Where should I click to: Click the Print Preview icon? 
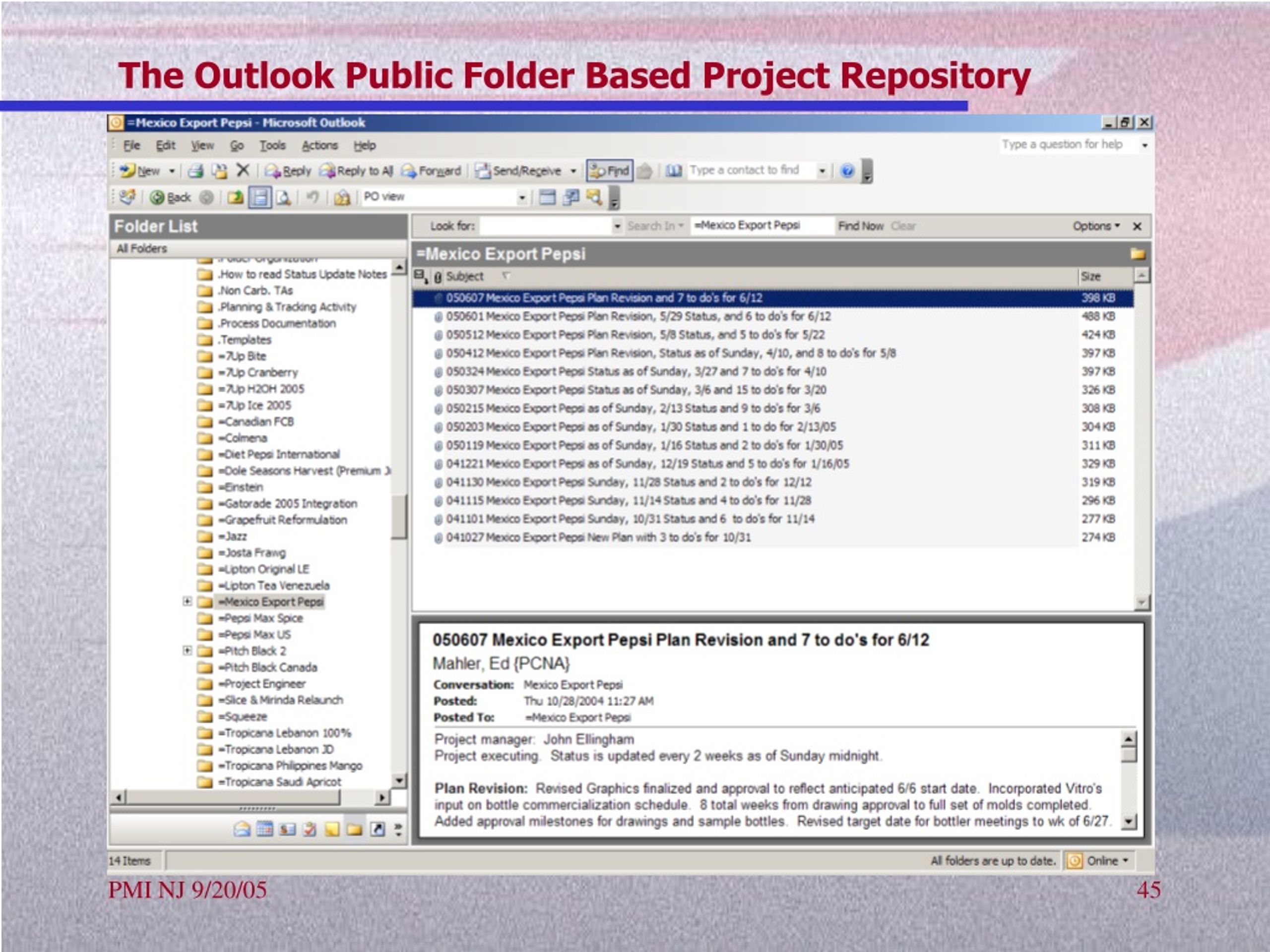coord(284,197)
